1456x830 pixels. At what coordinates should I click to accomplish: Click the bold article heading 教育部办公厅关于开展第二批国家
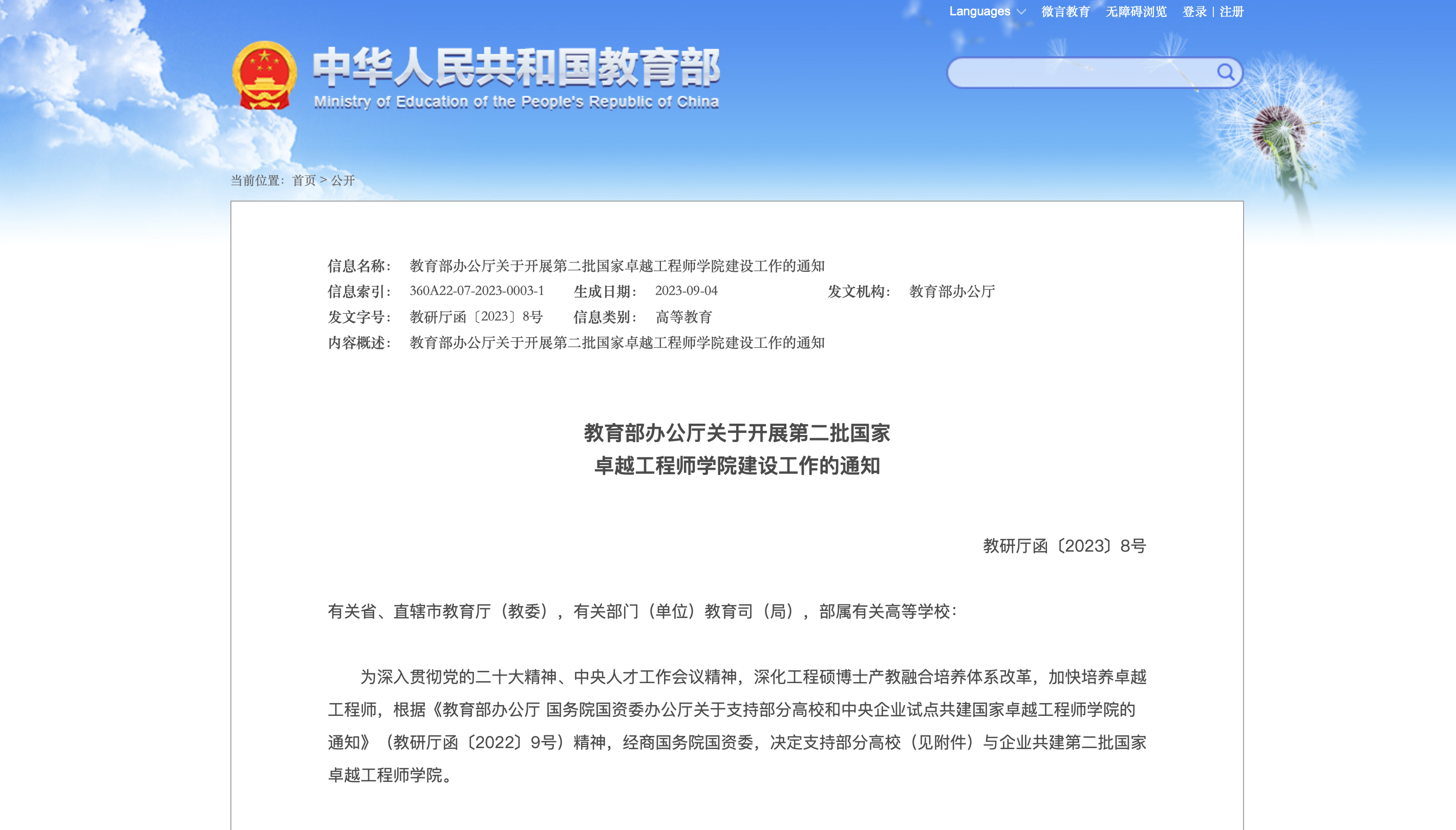click(x=737, y=433)
